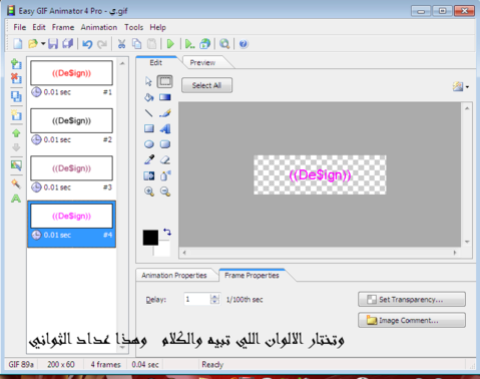Click the black foreground color swatch
480x379 pixels.
[150, 238]
